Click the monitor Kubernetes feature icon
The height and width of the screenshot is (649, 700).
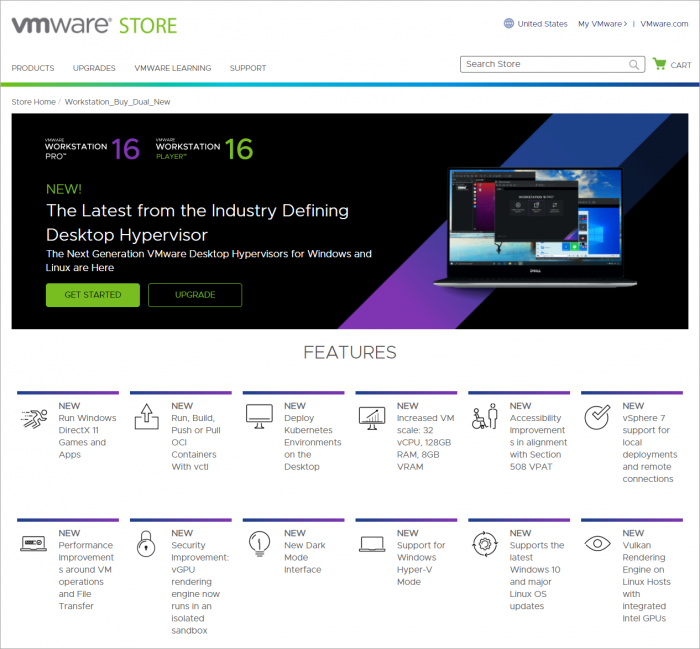tap(259, 416)
